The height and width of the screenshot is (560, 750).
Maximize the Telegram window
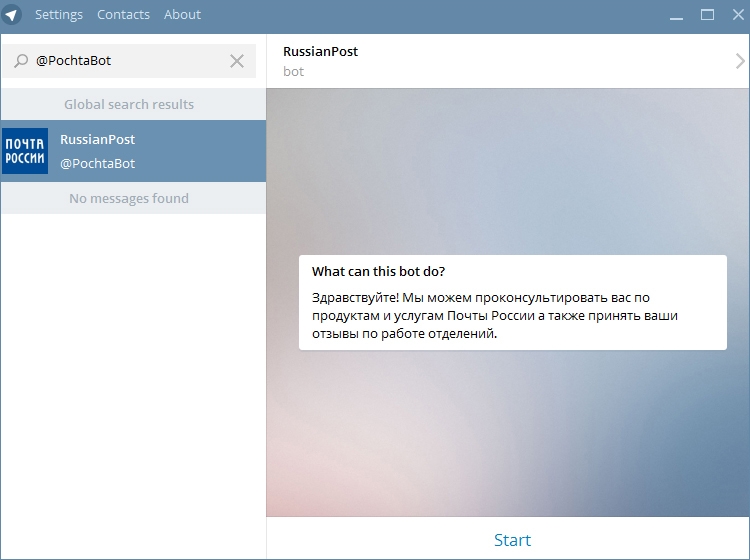(707, 15)
